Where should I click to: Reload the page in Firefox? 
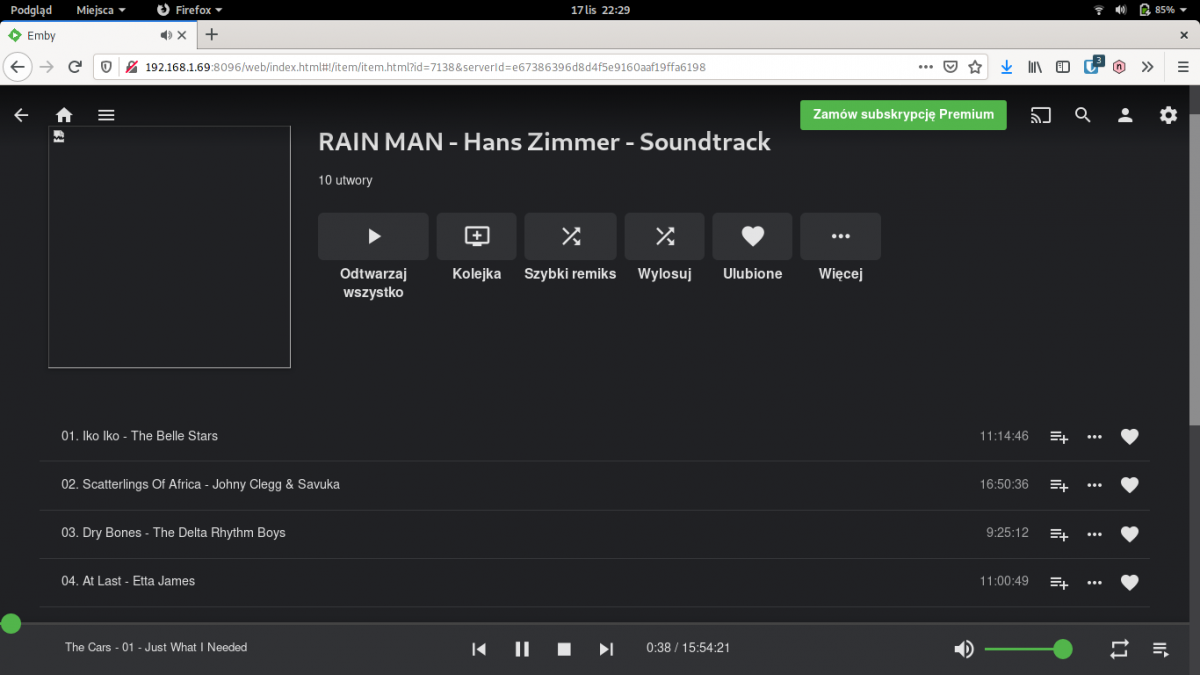pos(75,67)
